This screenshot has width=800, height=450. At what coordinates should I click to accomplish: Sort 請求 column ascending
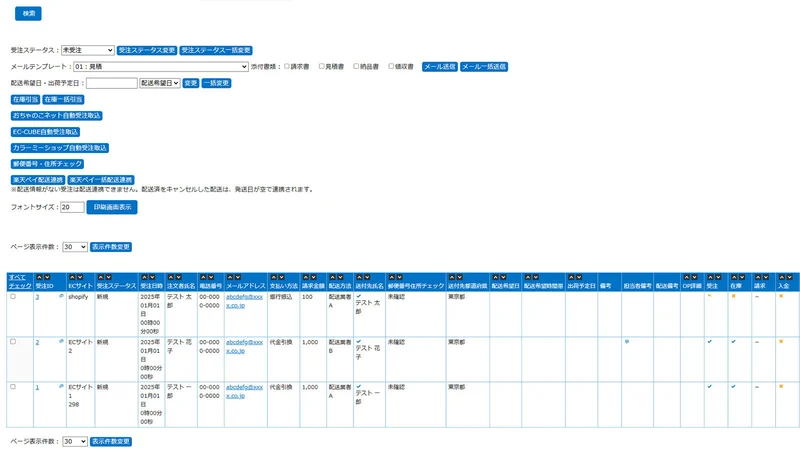tap(758, 277)
